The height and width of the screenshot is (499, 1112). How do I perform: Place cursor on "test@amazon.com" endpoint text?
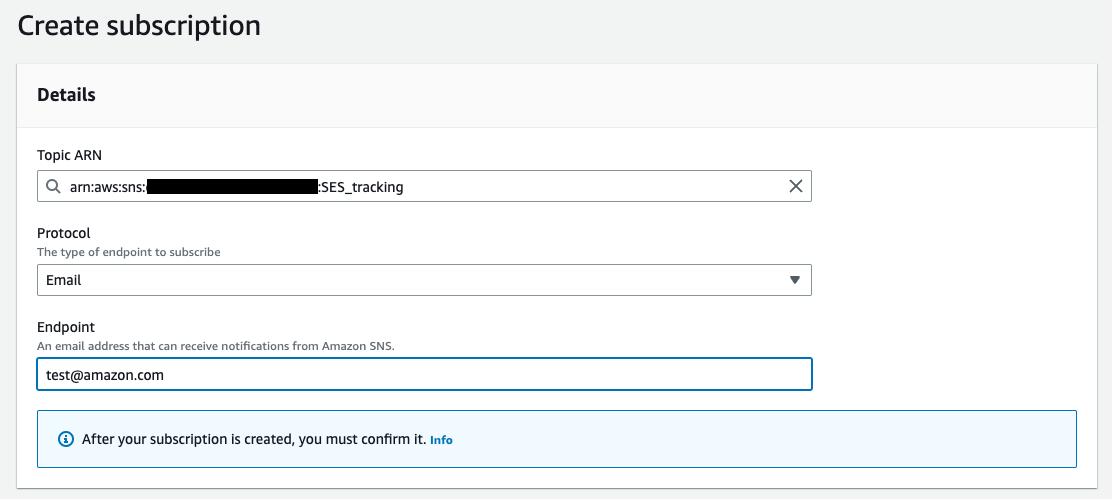tap(105, 374)
